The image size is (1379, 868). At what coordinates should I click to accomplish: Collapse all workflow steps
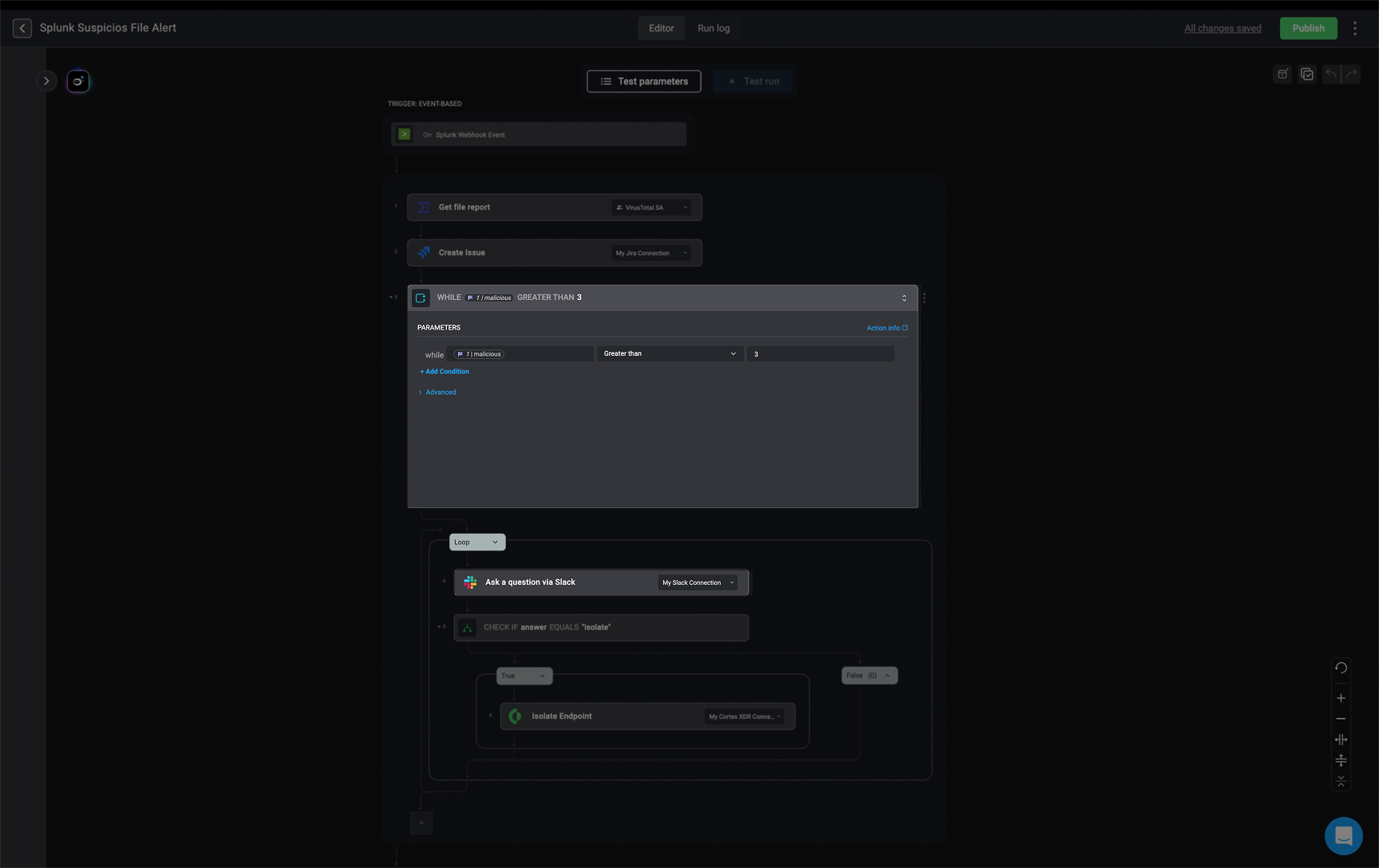tap(1341, 781)
